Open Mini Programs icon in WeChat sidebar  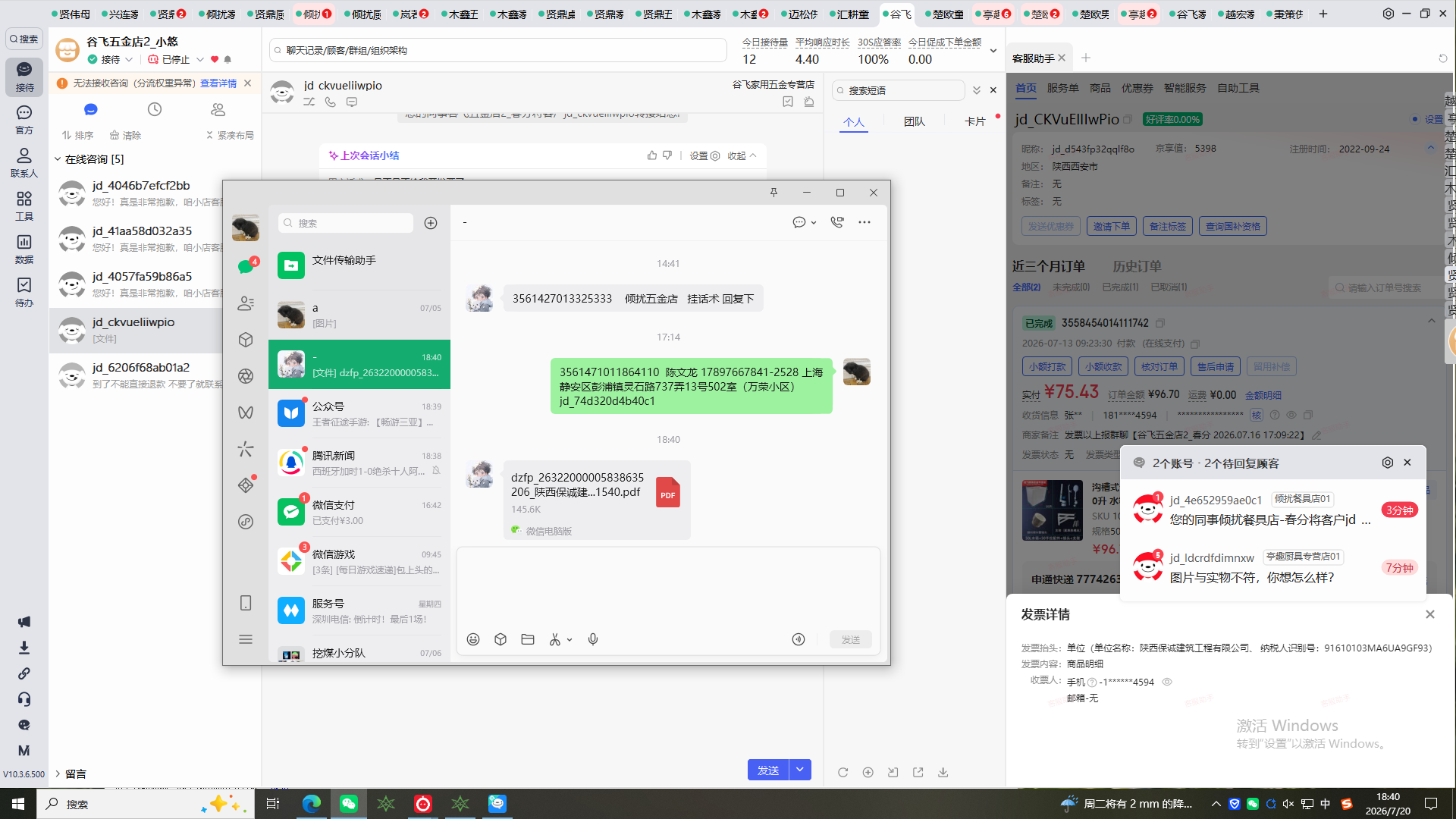click(246, 522)
